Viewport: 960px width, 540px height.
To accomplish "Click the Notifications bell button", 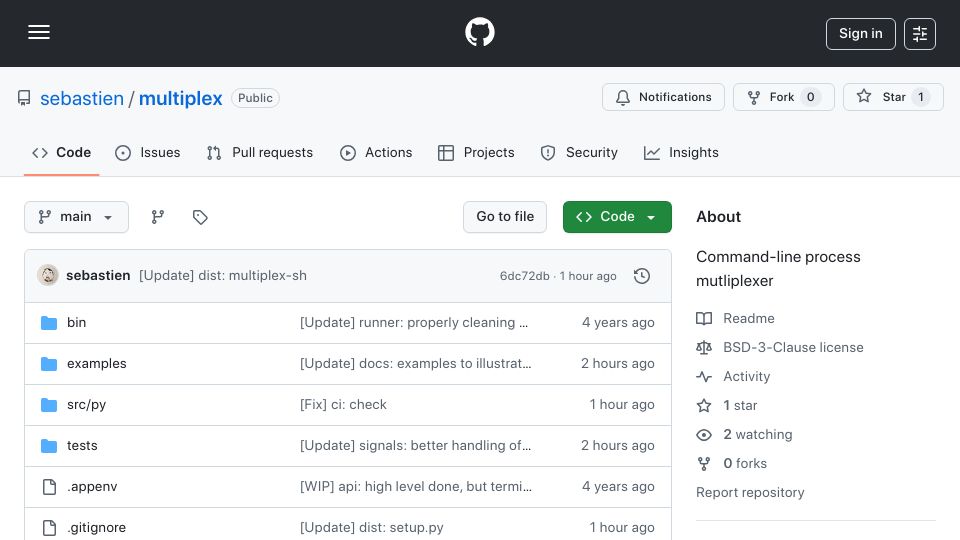I will pos(663,97).
